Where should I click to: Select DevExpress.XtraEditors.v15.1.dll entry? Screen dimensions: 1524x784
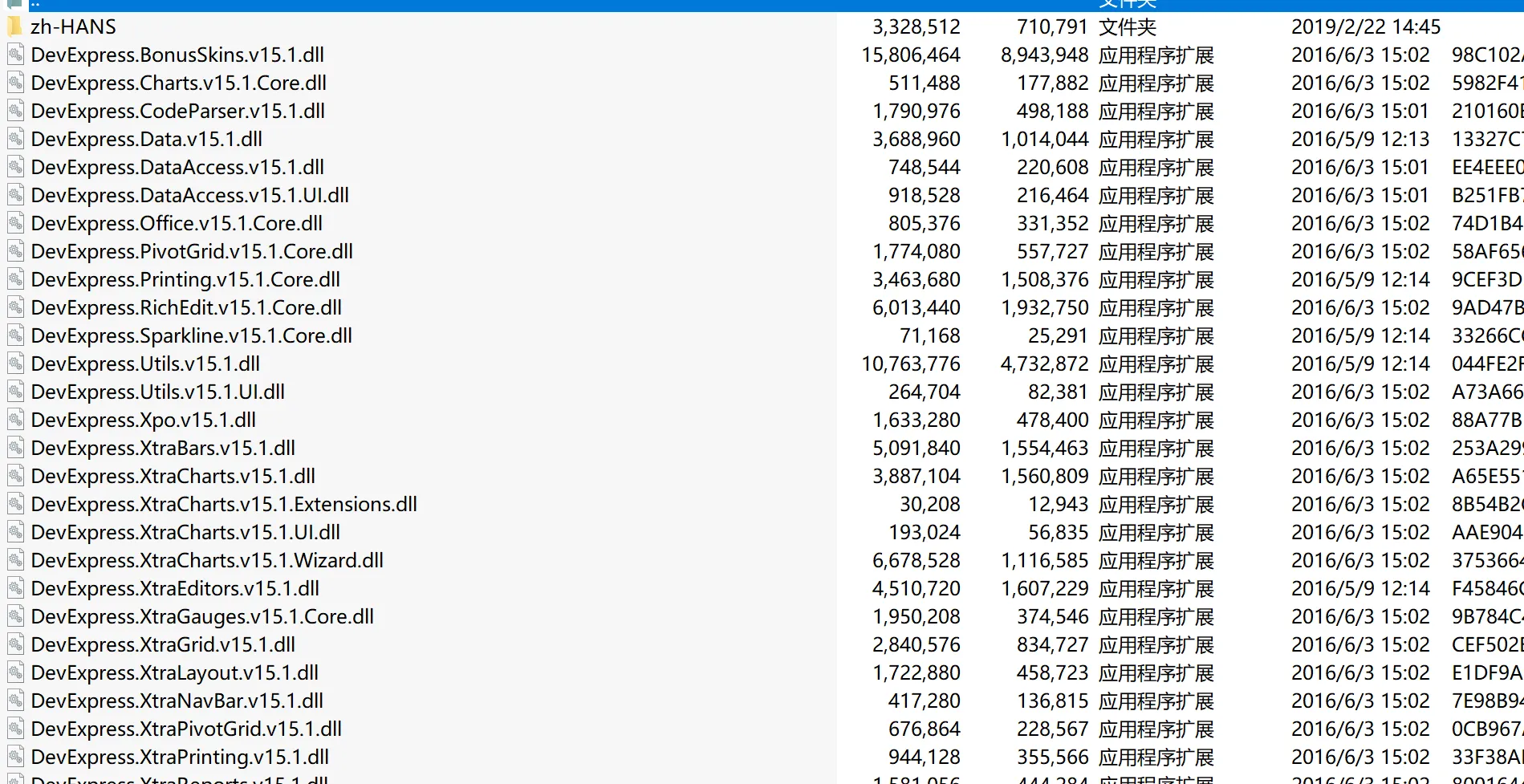175,589
